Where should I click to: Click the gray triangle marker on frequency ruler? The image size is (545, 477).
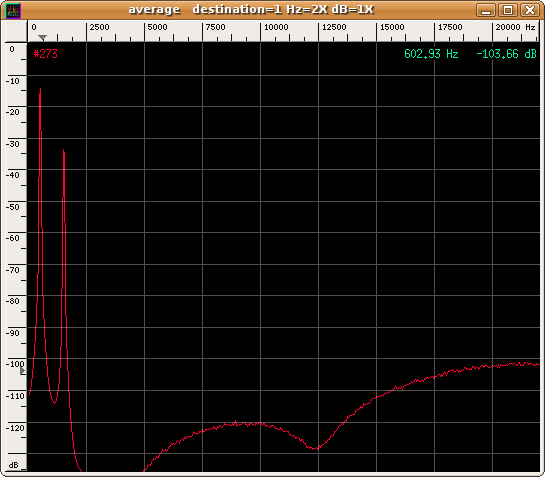click(x=42, y=38)
